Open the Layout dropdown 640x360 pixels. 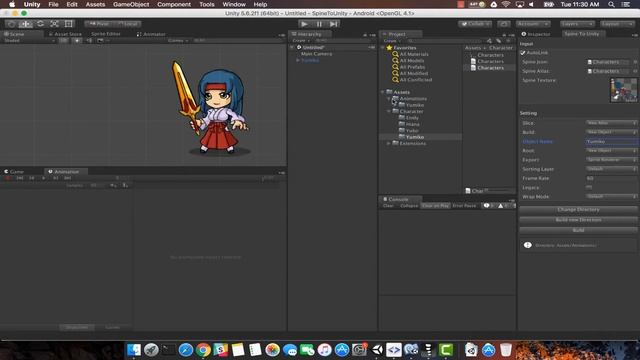618,24
